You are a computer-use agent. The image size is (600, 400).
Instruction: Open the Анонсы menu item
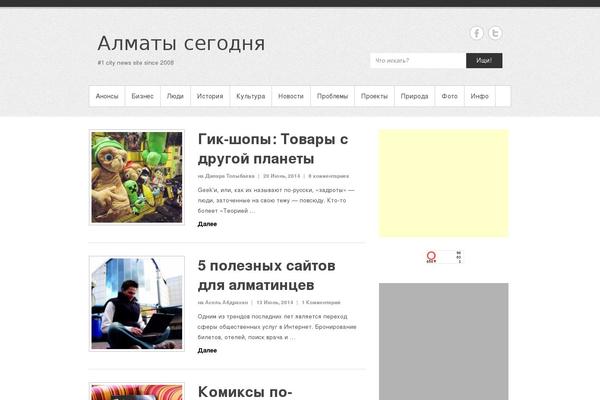pyautogui.click(x=107, y=96)
